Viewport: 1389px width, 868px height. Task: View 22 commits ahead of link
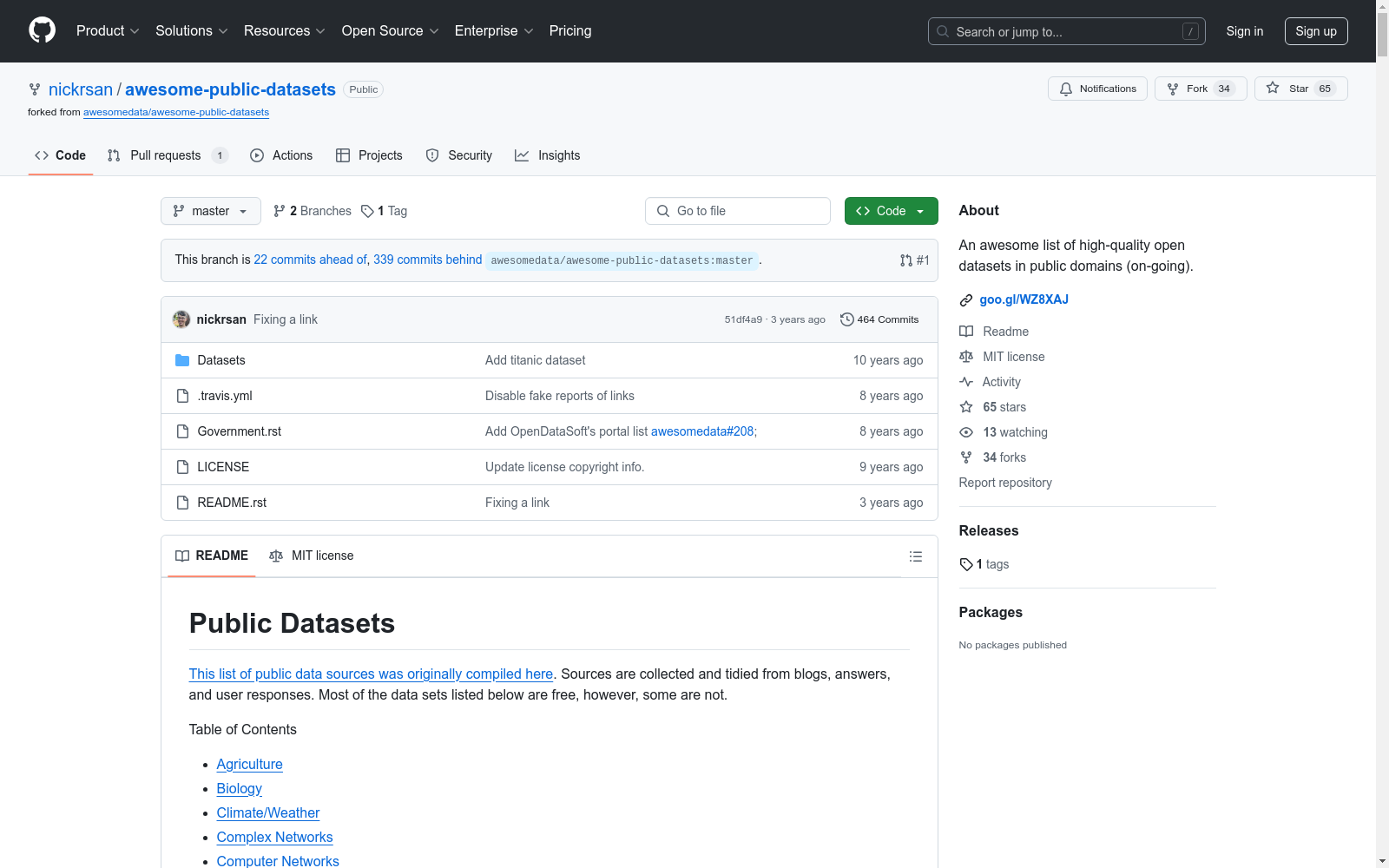pos(310,260)
